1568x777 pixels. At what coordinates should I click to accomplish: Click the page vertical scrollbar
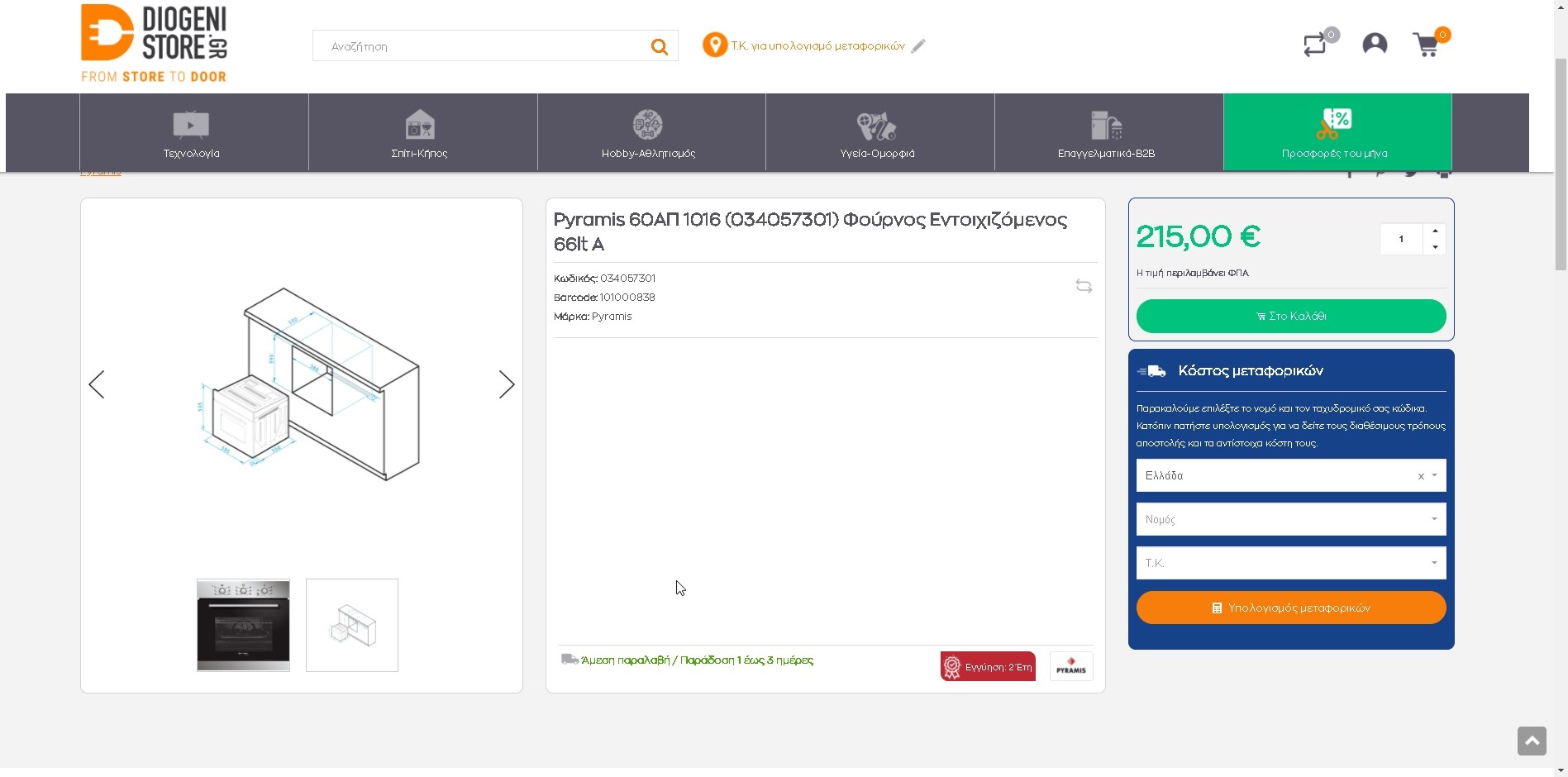[x=1561, y=165]
